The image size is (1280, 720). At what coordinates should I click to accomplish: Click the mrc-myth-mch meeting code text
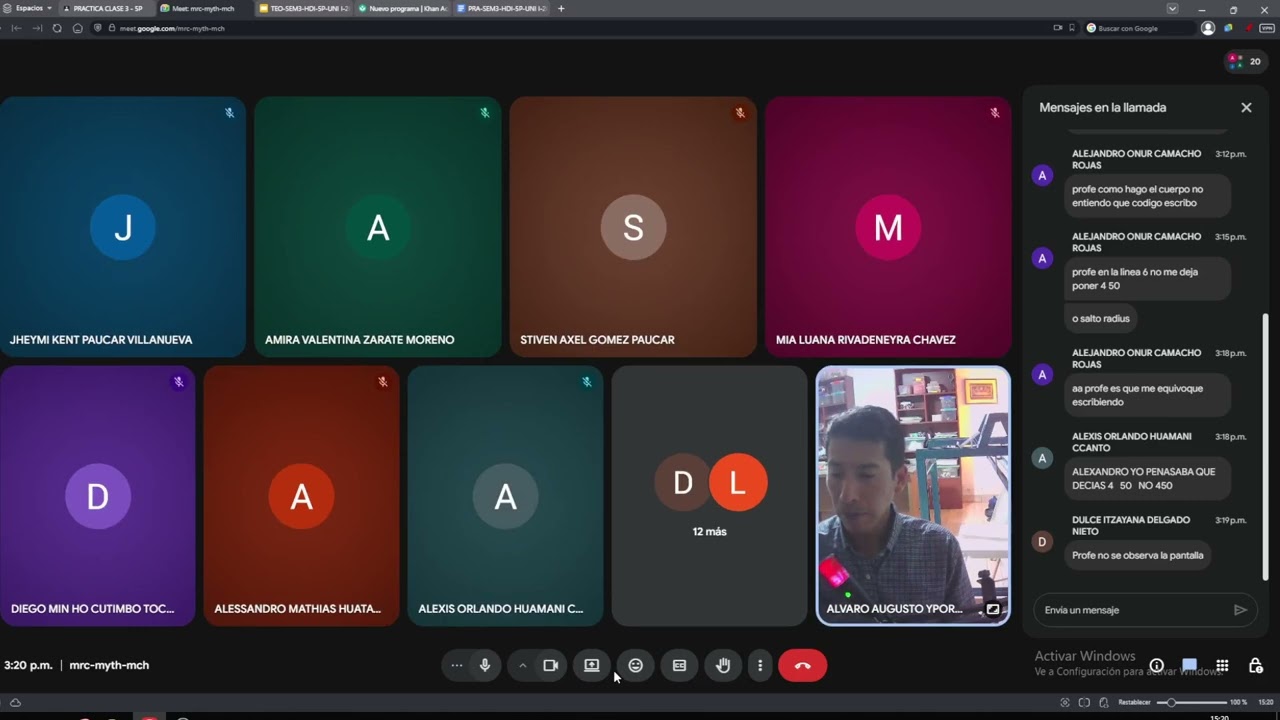pos(109,665)
